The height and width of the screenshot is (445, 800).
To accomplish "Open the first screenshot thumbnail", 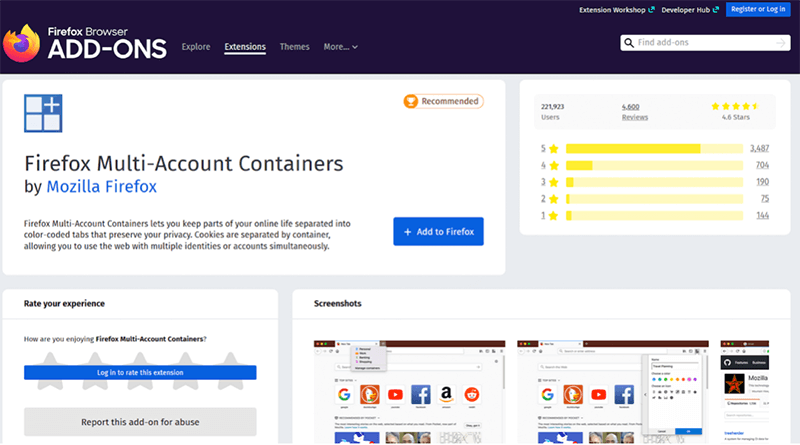I will tap(409, 392).
